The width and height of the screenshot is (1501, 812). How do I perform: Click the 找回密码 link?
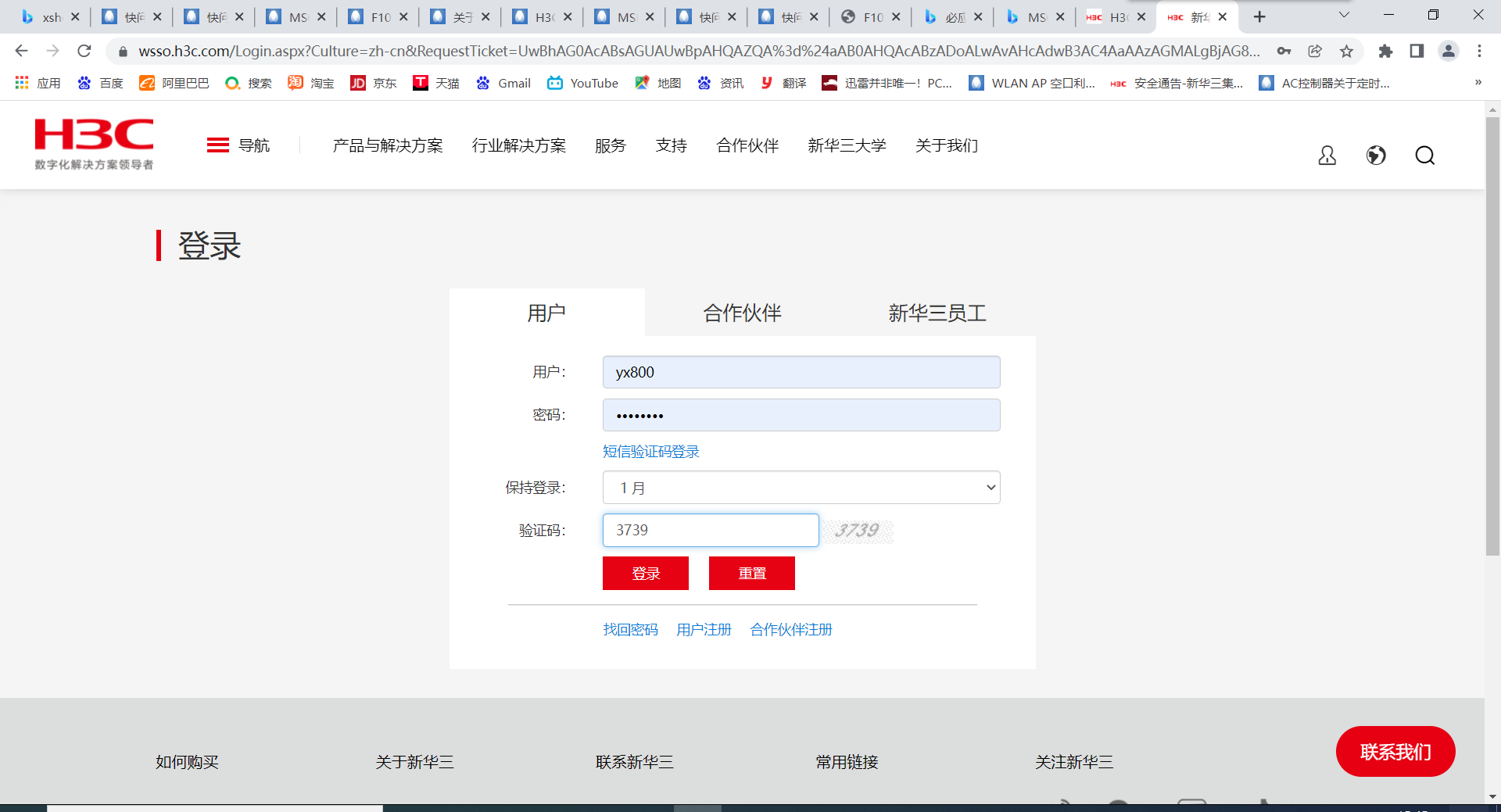[x=631, y=629]
